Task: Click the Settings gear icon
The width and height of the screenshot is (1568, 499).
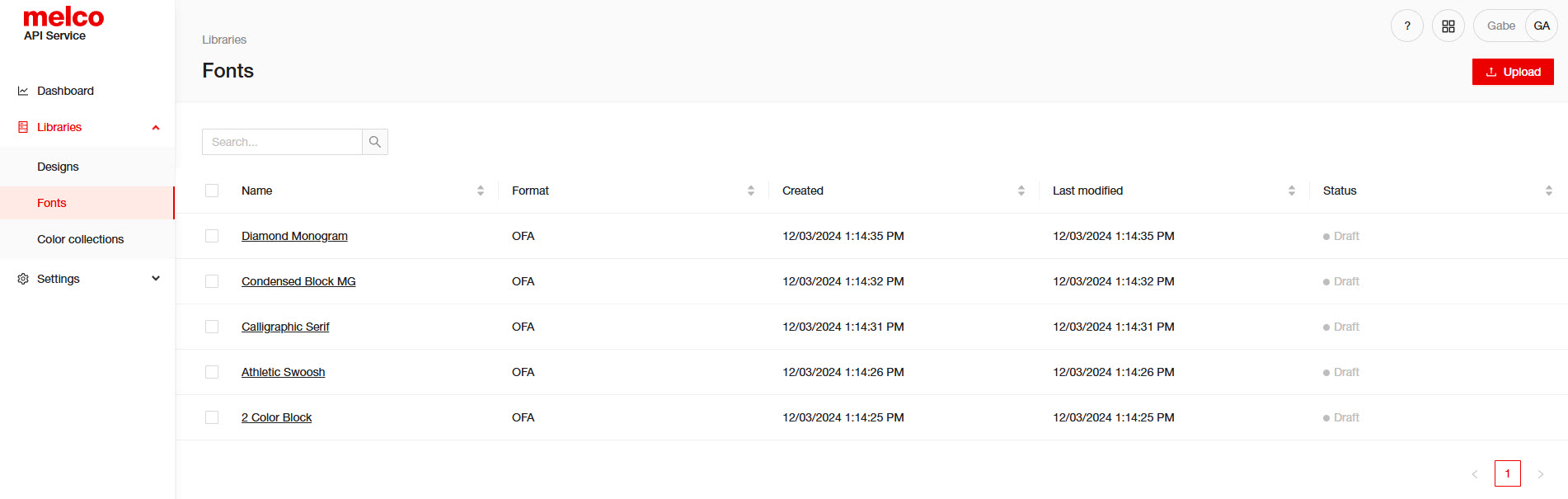Action: point(23,279)
